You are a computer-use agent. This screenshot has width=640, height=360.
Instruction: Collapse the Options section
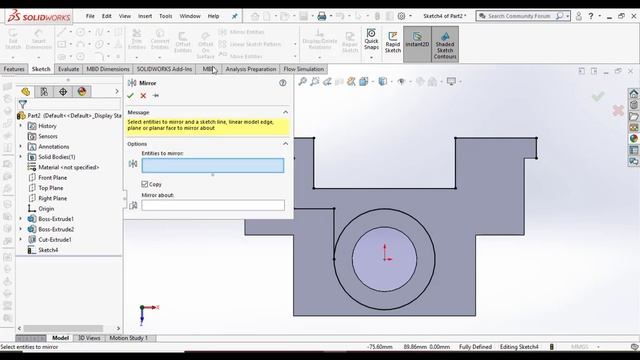285,144
